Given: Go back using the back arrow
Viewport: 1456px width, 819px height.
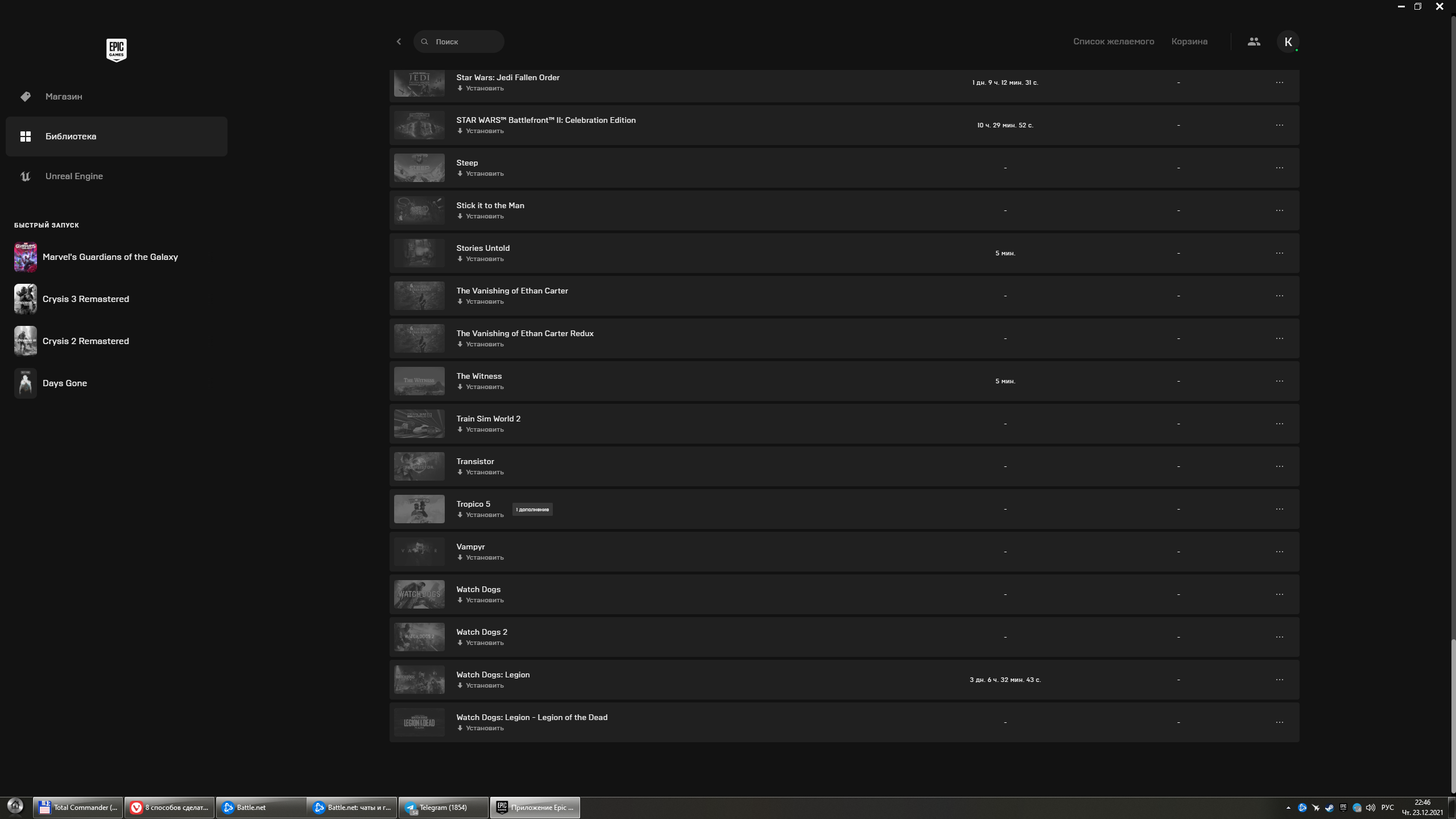Looking at the screenshot, I should click(x=399, y=42).
